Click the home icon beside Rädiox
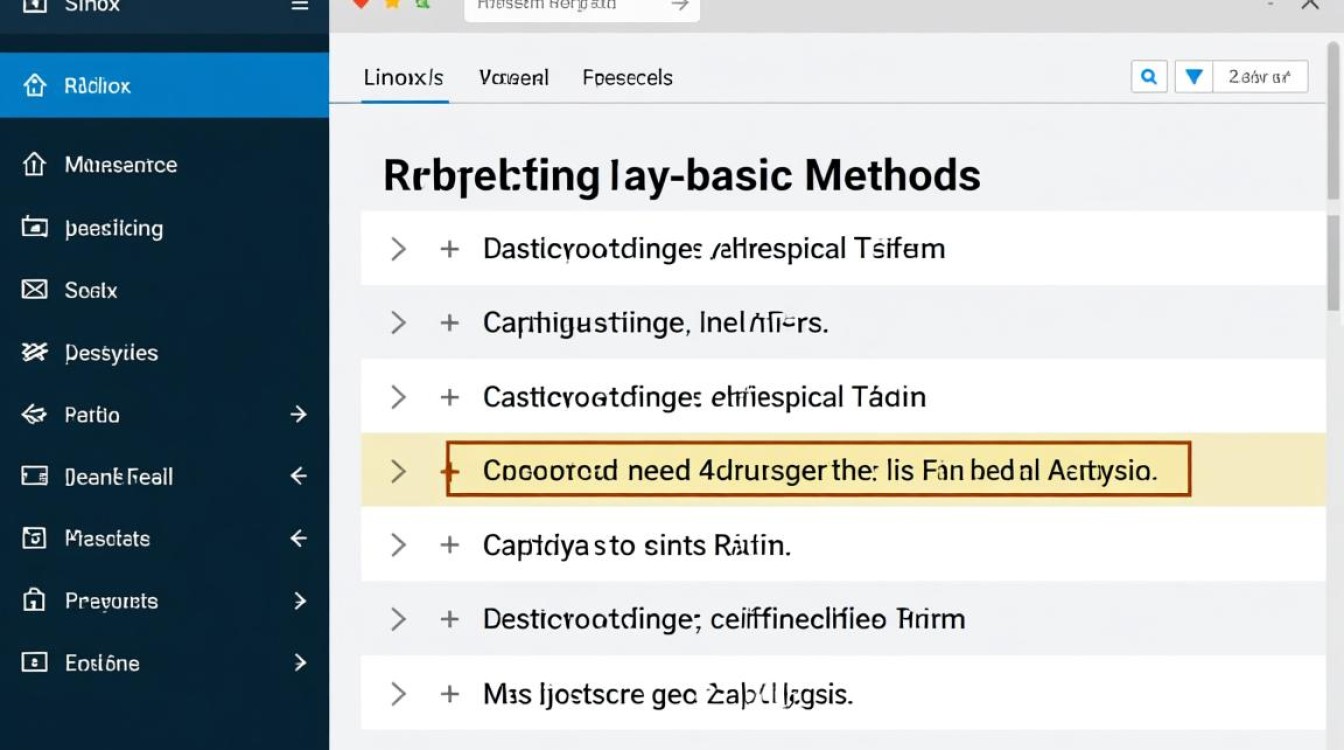The image size is (1344, 750). (34, 86)
